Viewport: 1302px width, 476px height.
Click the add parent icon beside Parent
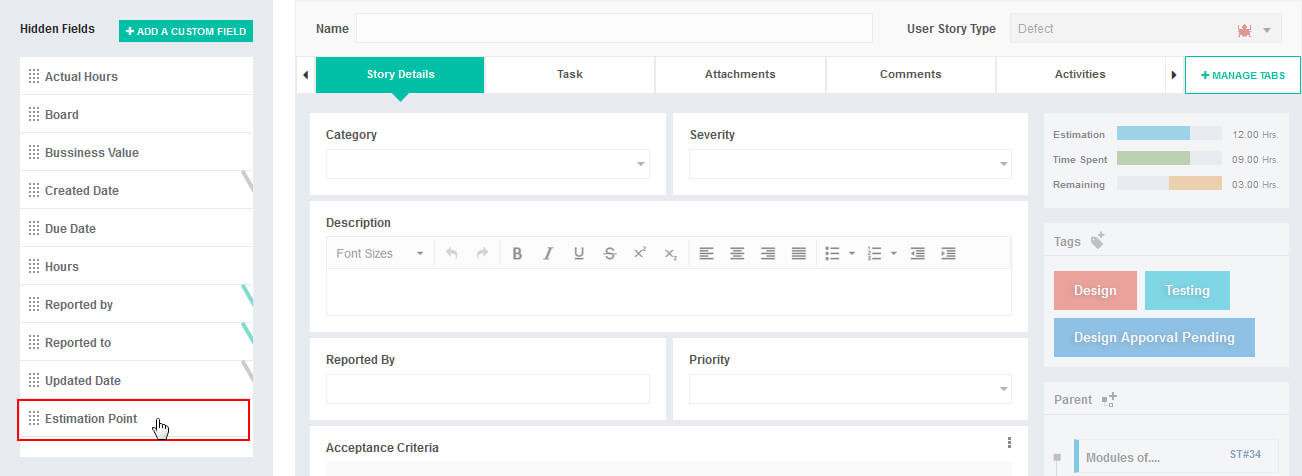[1109, 399]
